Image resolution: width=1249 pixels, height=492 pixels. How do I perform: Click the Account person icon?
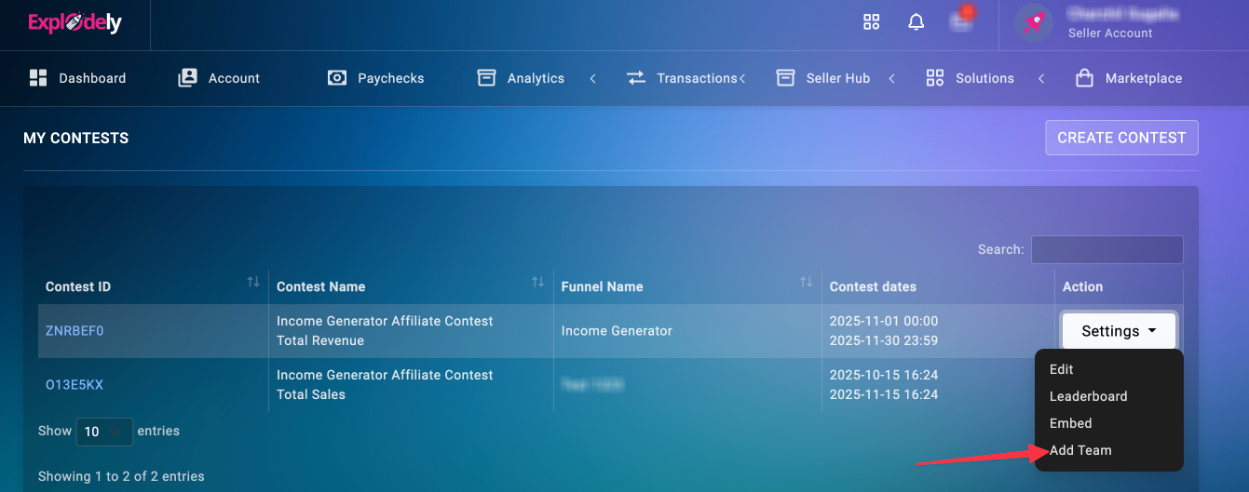click(x=187, y=78)
